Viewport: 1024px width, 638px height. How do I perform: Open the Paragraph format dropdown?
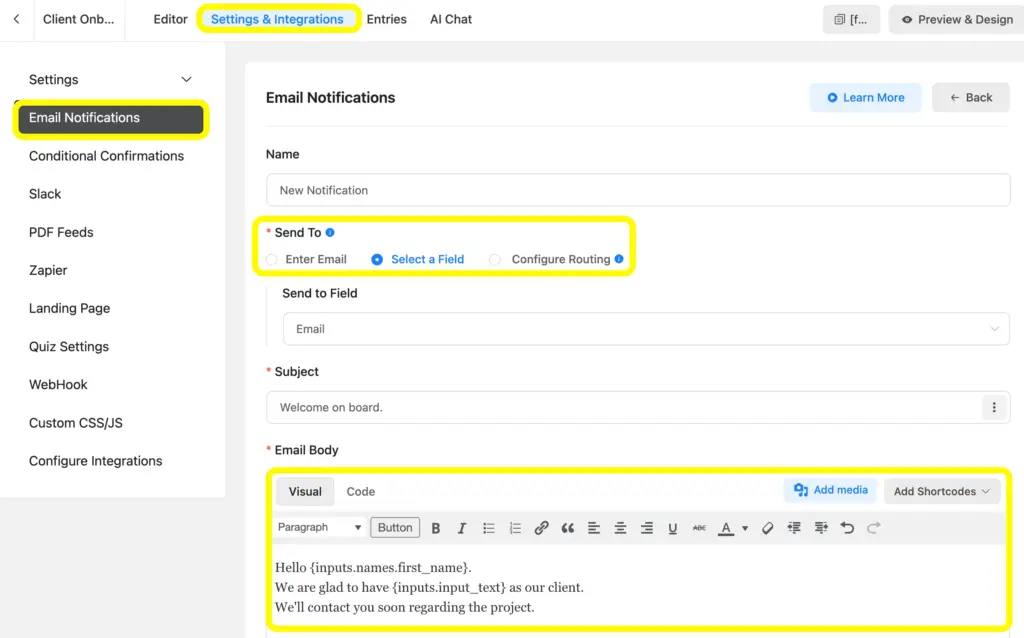319,528
